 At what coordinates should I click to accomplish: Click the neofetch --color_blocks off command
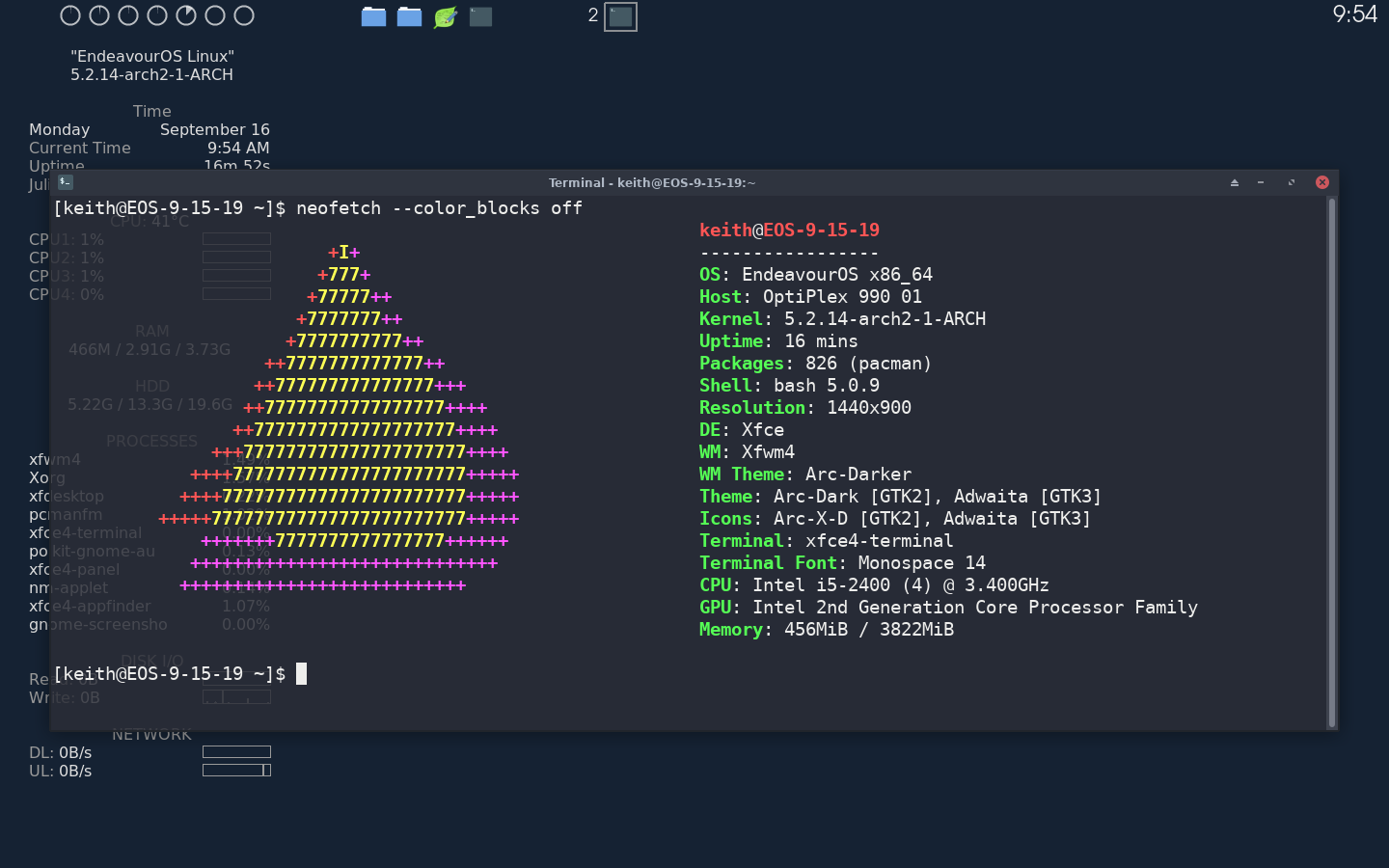pyautogui.click(x=439, y=208)
